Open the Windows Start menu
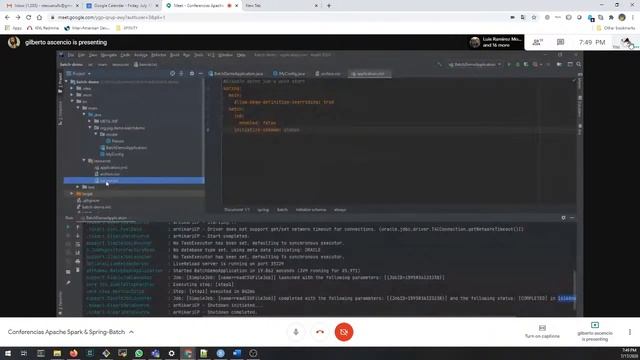Viewport: 640px width, 360px height. (x=8, y=353)
